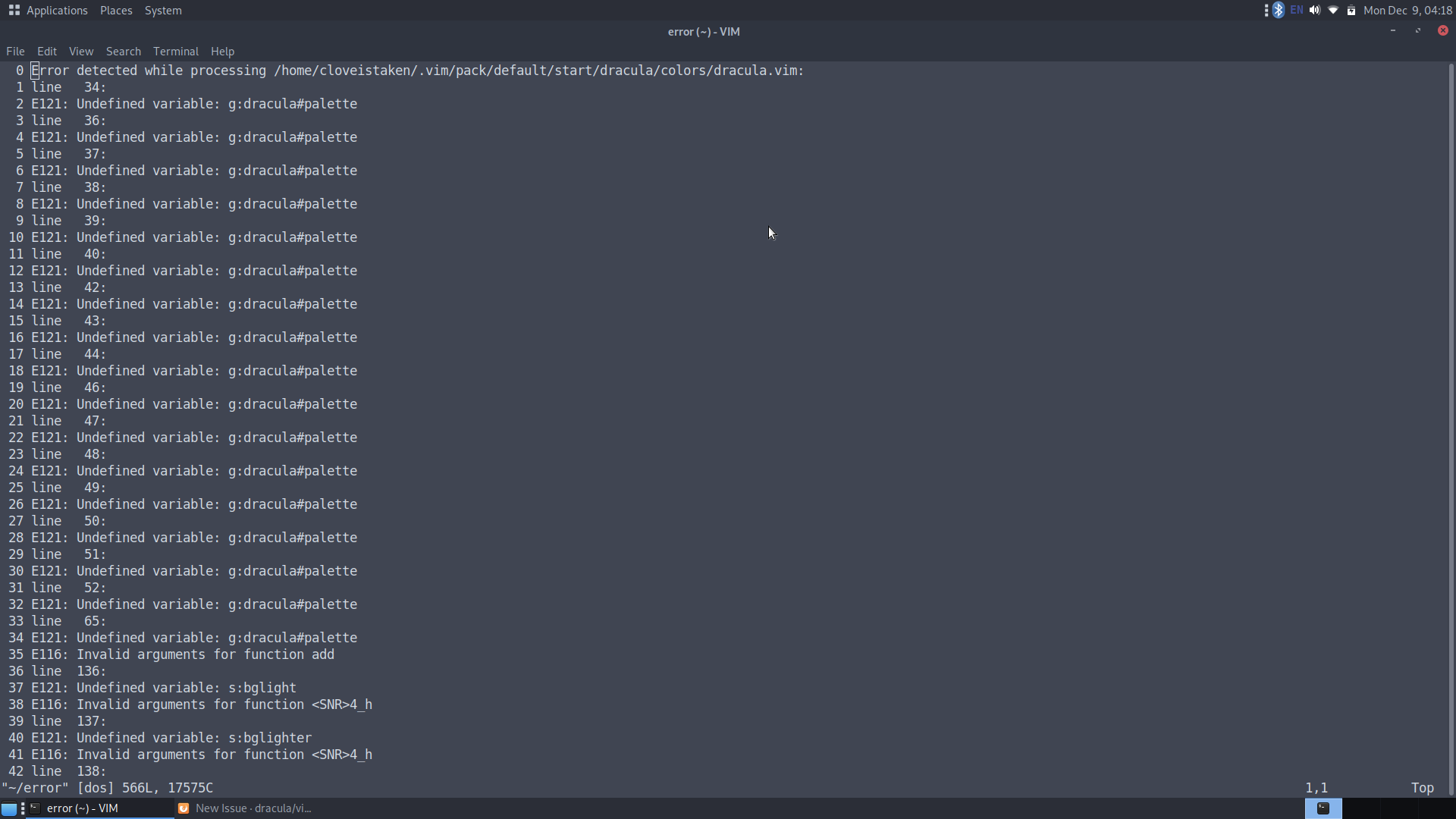Click the show desktop icon in the taskbar

click(9, 808)
